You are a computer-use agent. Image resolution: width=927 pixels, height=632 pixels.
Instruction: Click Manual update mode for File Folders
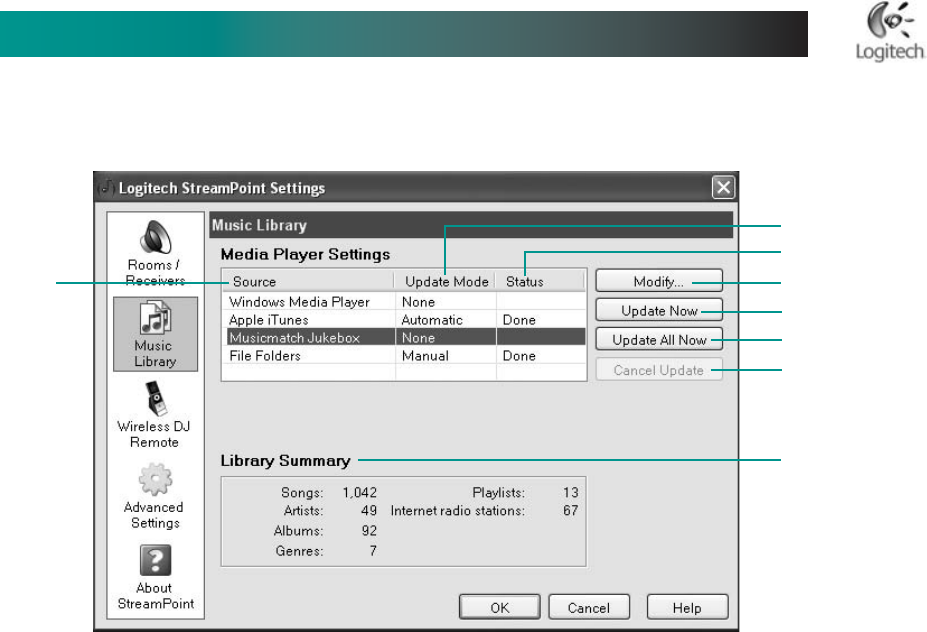point(425,356)
